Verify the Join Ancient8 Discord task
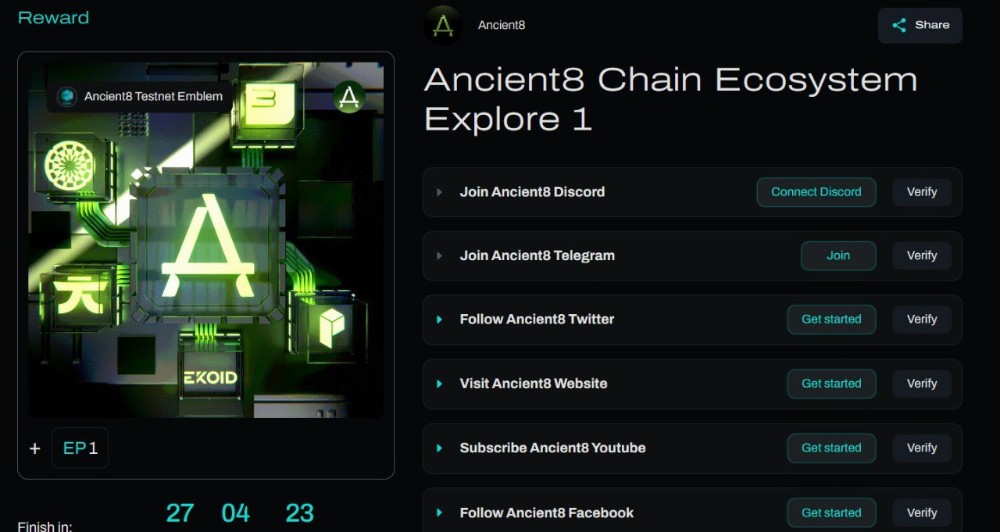This screenshot has height=532, width=1000. click(922, 192)
